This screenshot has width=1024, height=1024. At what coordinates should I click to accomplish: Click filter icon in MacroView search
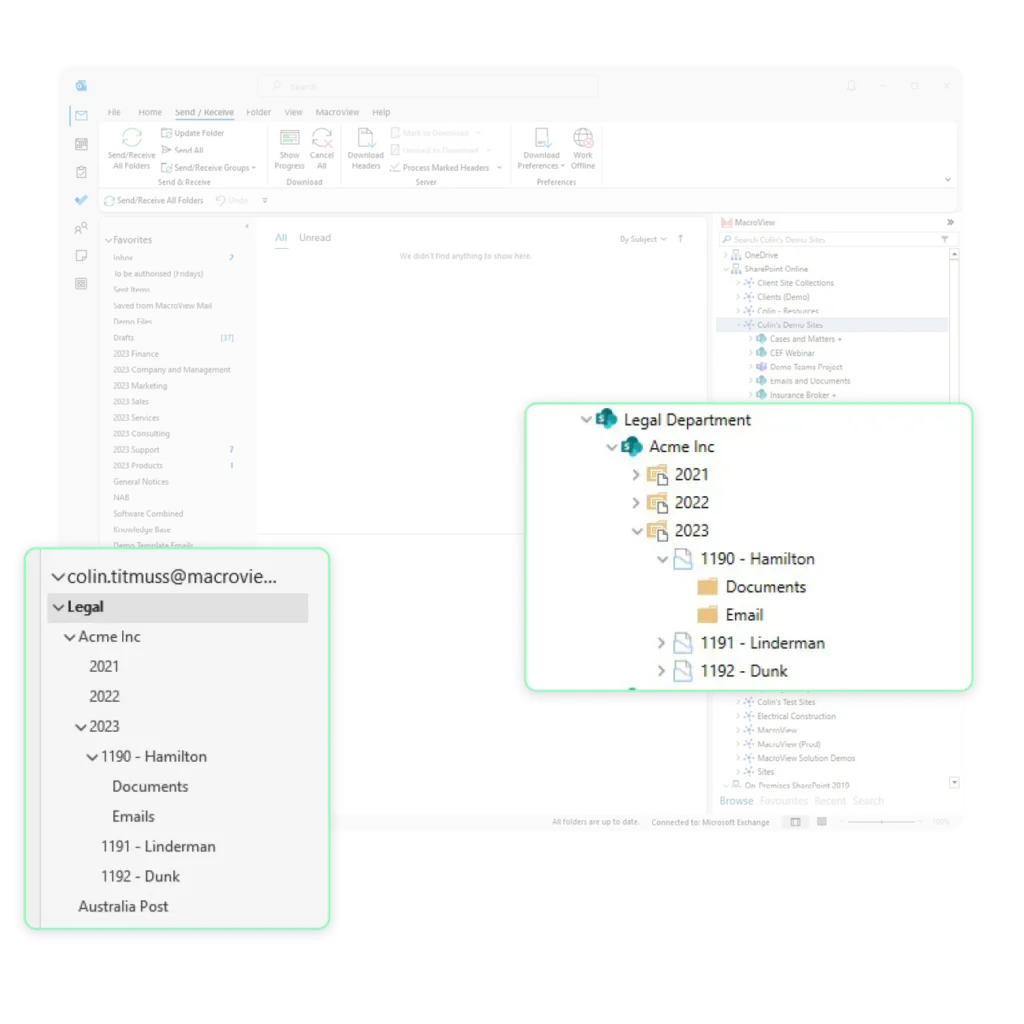point(944,240)
